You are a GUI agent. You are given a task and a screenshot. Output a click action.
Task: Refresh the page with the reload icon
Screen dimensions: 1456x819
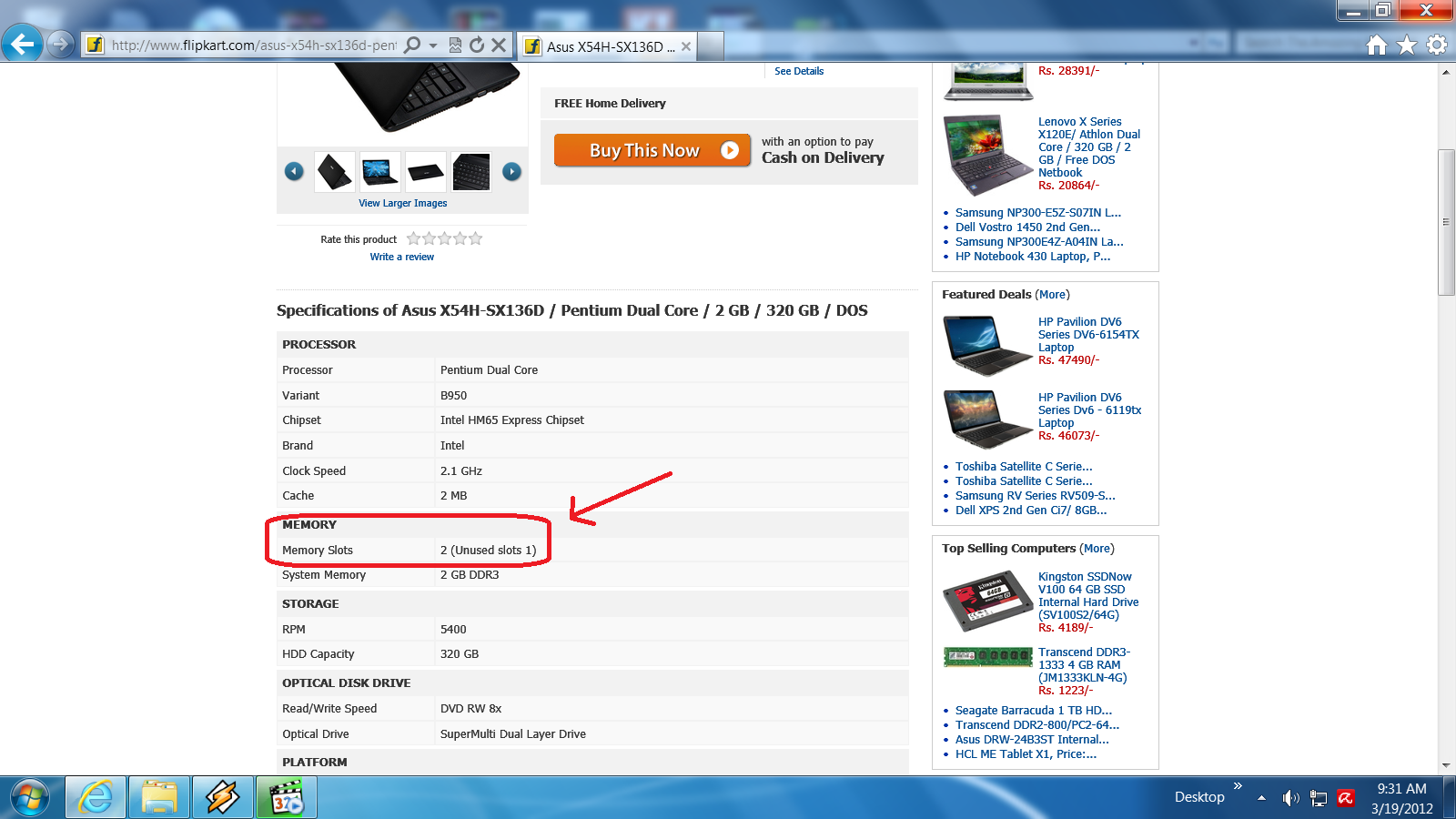(477, 45)
